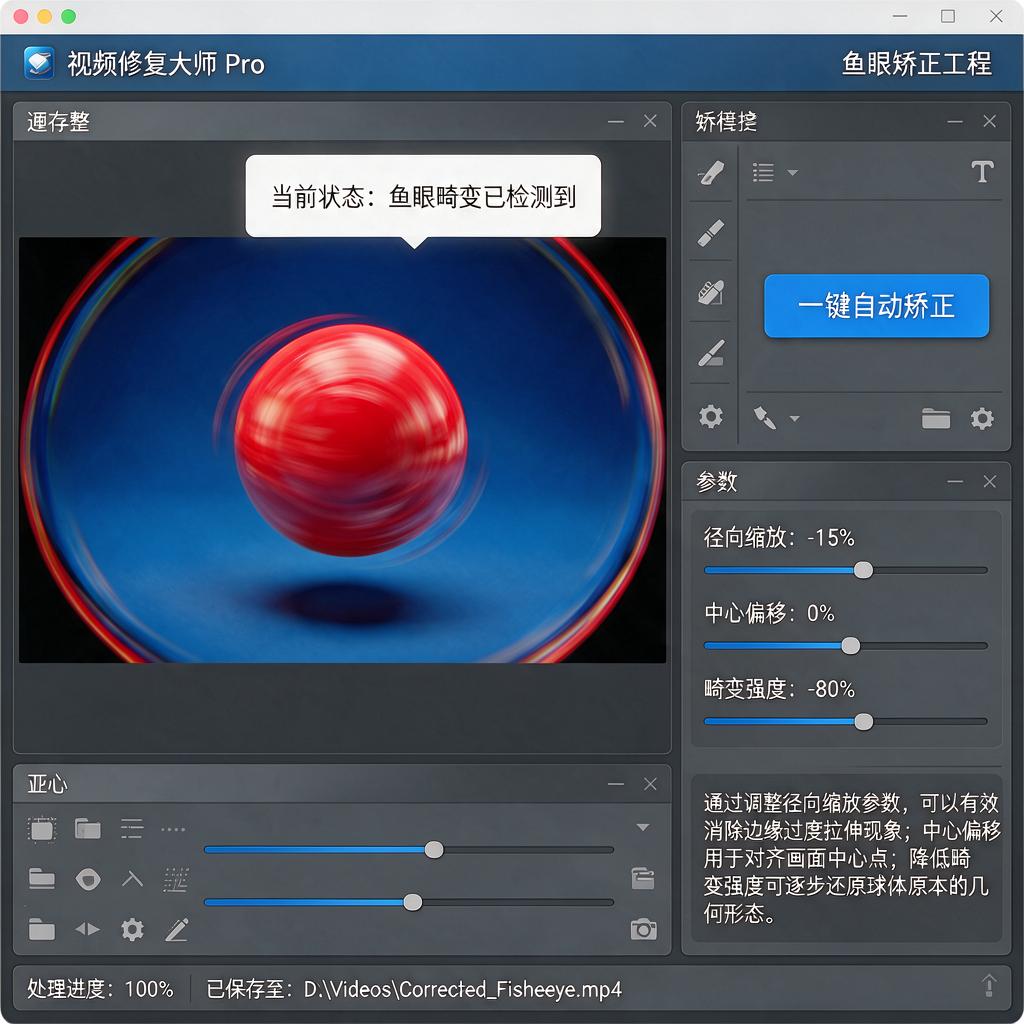Adjust the lower slider in the 亚心 panel

(409, 903)
